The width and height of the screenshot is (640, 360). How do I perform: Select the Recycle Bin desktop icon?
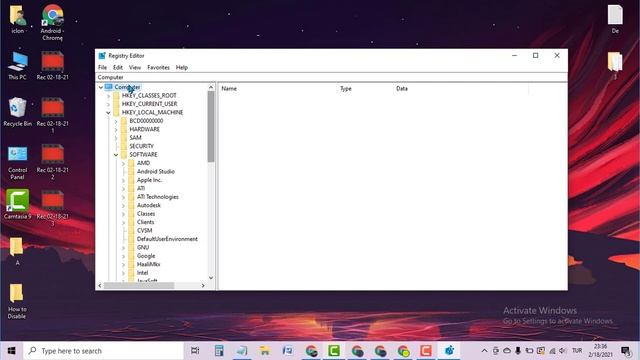click(x=18, y=111)
